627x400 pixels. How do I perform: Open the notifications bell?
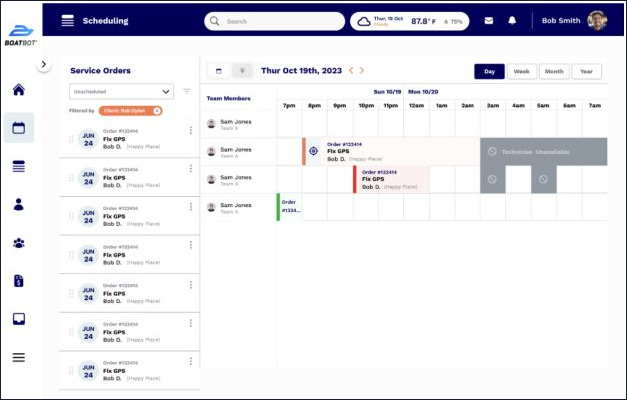pyautogui.click(x=512, y=21)
